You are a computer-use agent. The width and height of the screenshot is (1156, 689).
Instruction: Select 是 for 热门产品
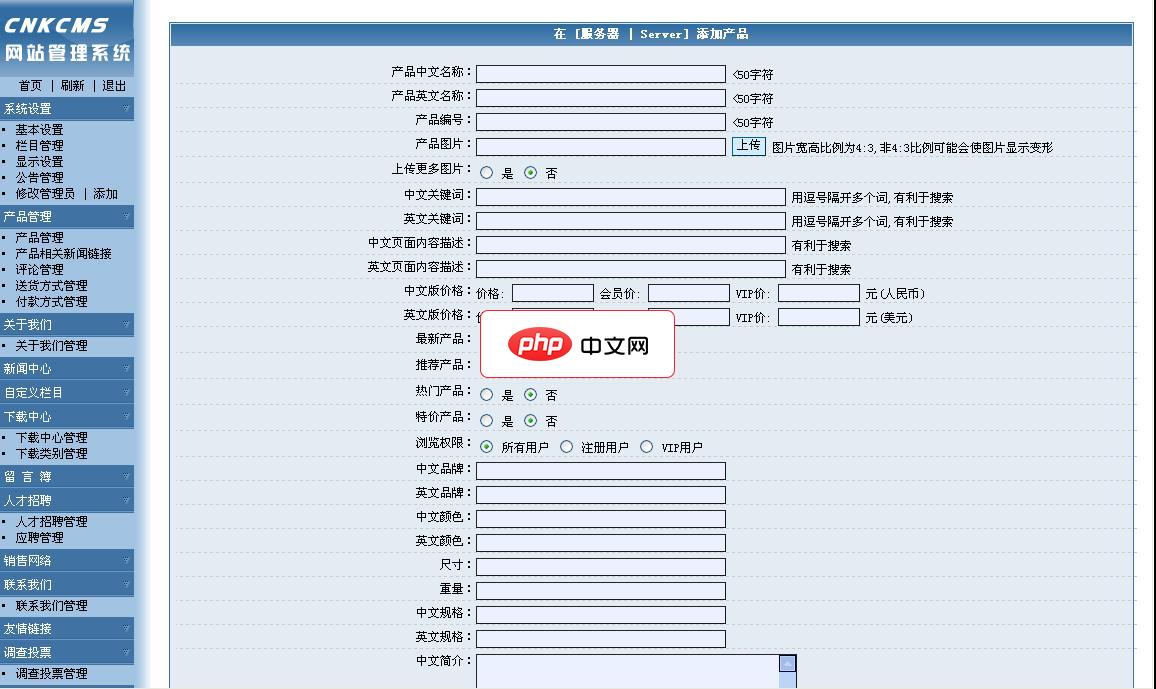[488, 395]
